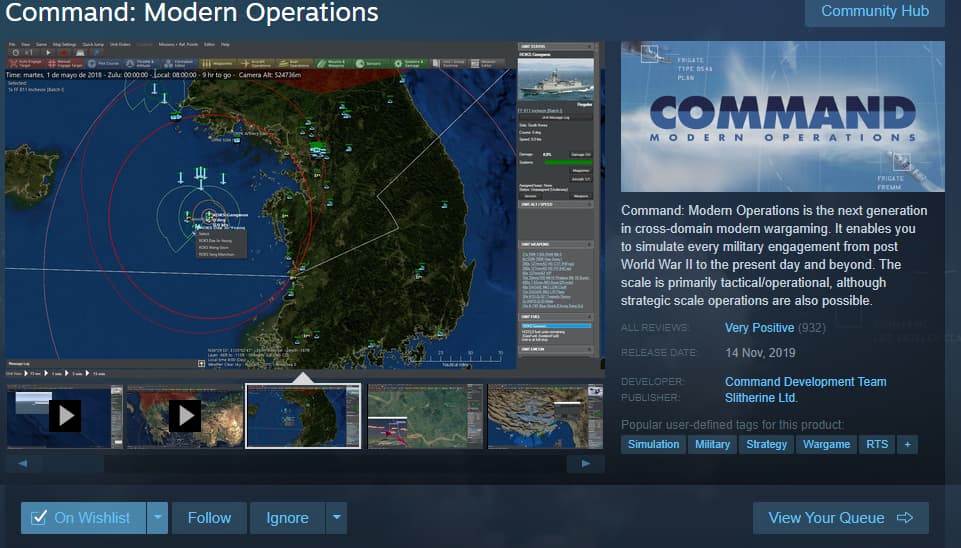Follow this game

click(x=210, y=518)
